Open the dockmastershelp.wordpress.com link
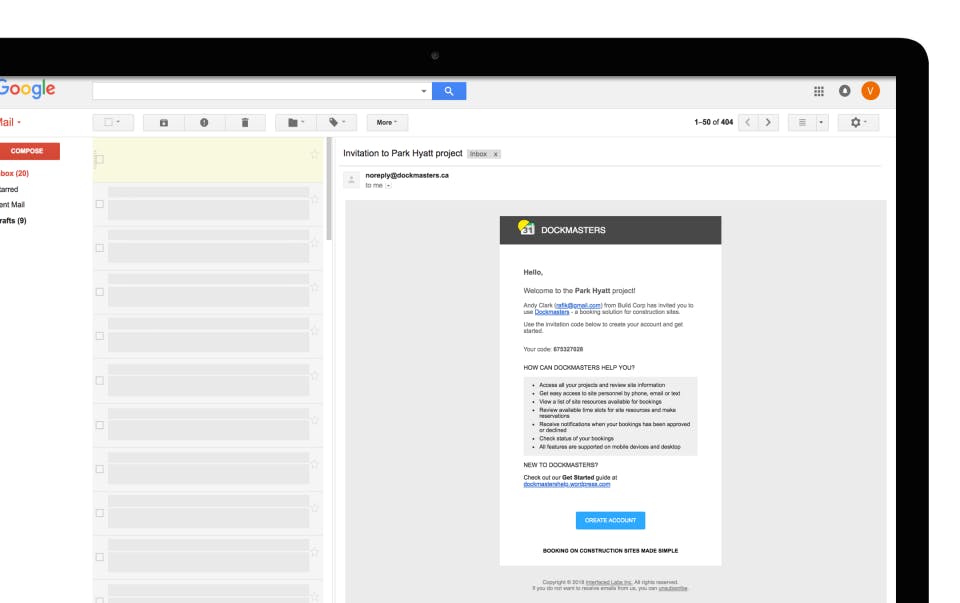This screenshot has height=603, width=960. click(x=567, y=484)
